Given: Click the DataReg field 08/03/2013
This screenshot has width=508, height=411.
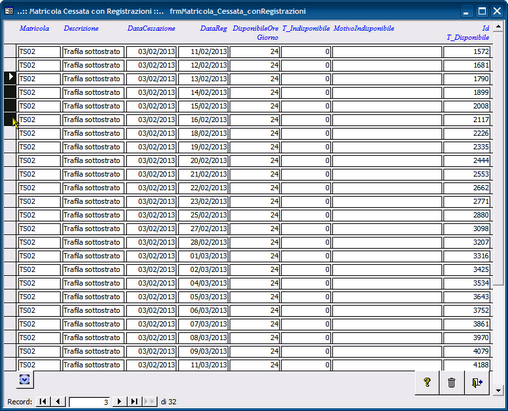Looking at the screenshot, I should tap(203, 338).
